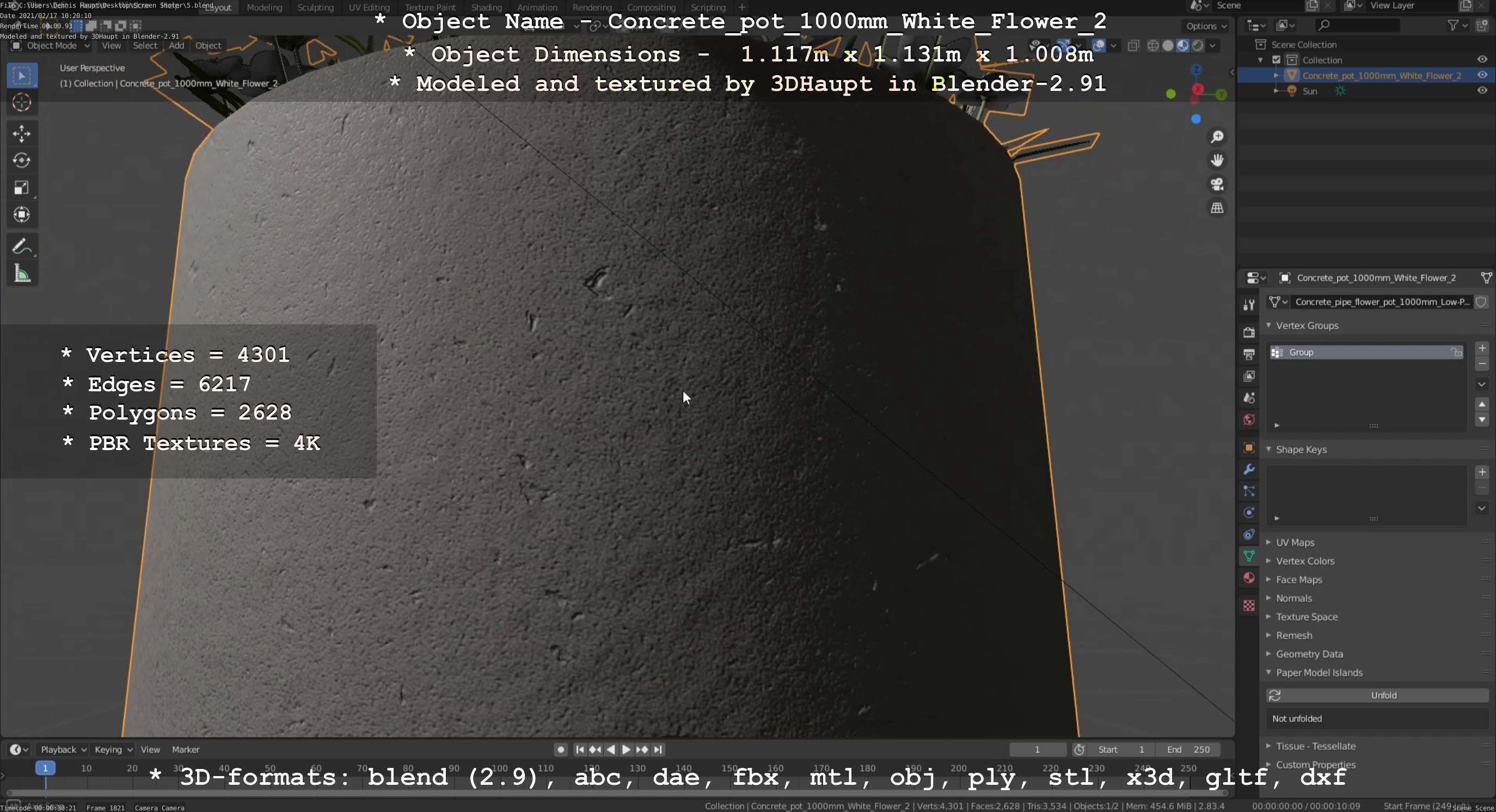Select the Move tool in toolbar
This screenshot has height=812, width=1496.
pyautogui.click(x=21, y=133)
